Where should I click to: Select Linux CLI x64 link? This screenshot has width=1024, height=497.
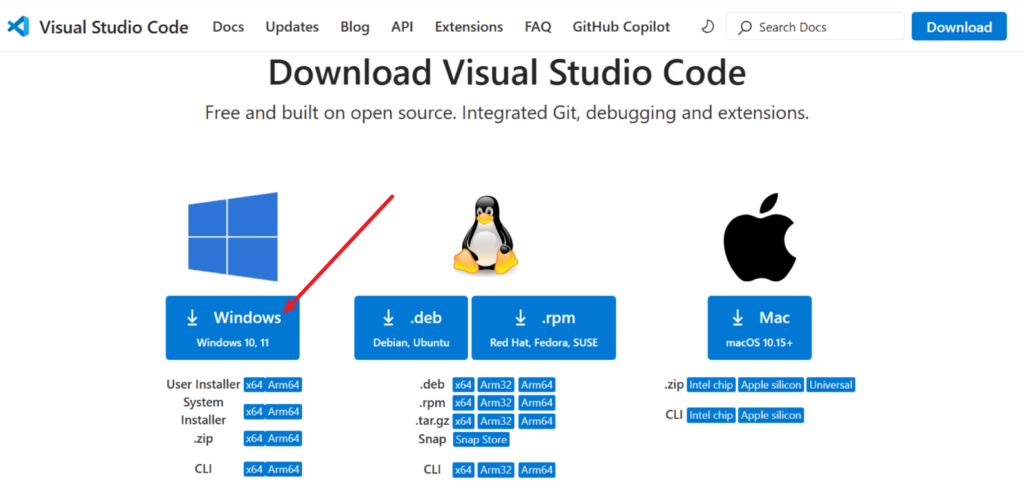pos(464,470)
